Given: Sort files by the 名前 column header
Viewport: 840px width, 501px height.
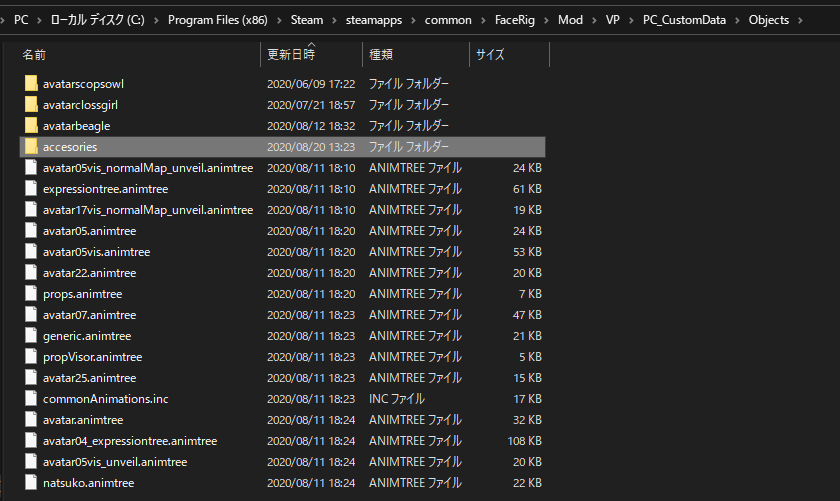Looking at the screenshot, I should (x=34, y=55).
